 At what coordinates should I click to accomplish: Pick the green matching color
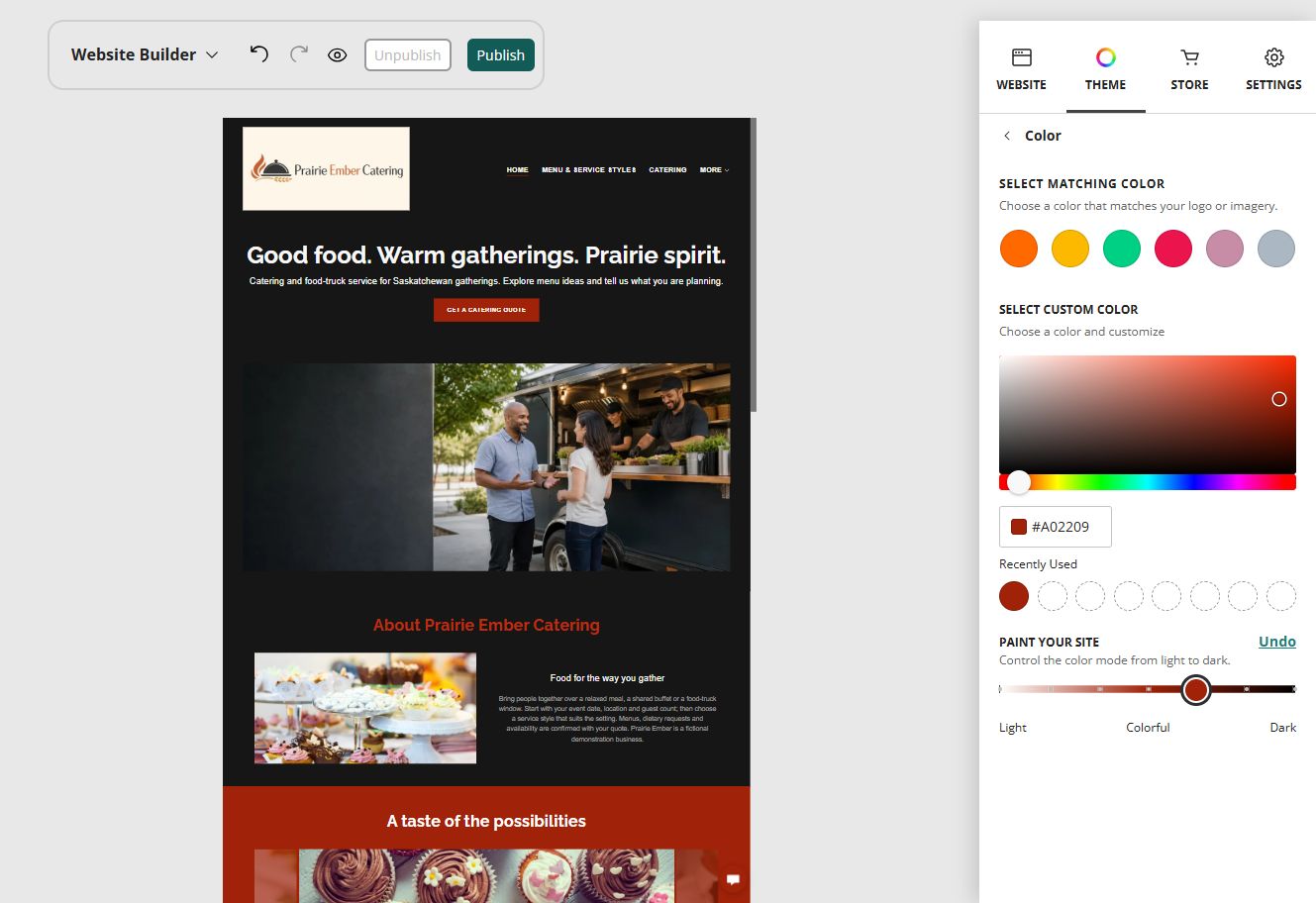tap(1122, 249)
